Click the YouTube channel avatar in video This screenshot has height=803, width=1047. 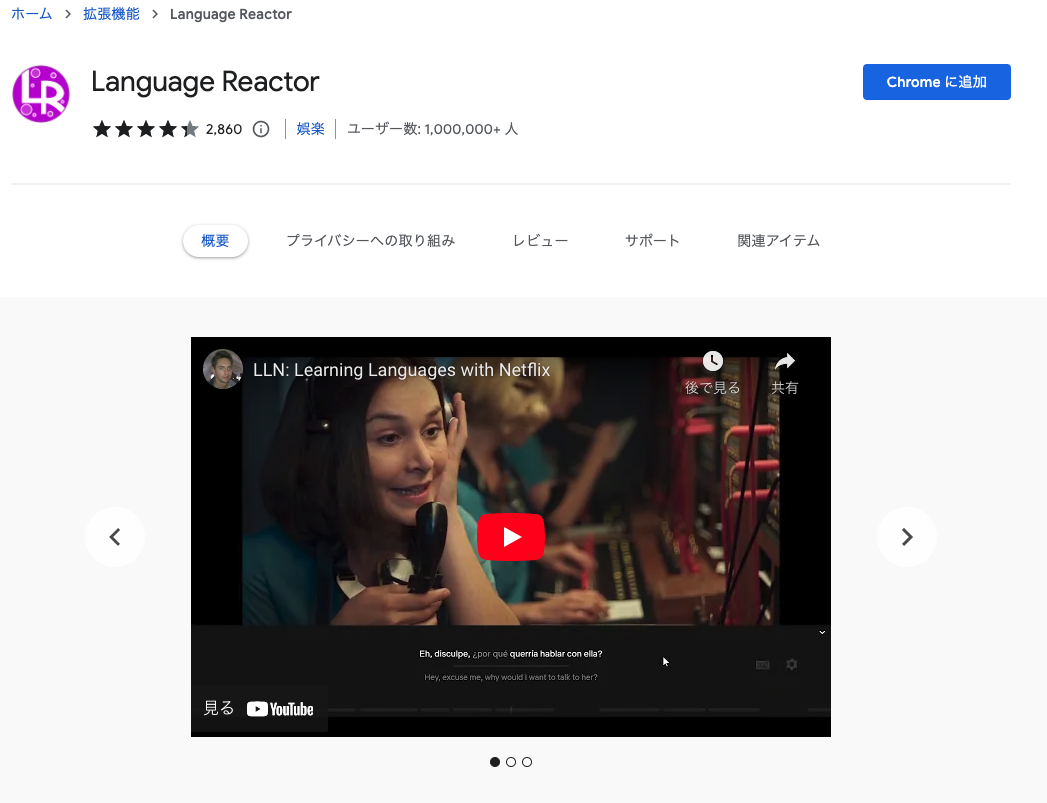click(222, 369)
